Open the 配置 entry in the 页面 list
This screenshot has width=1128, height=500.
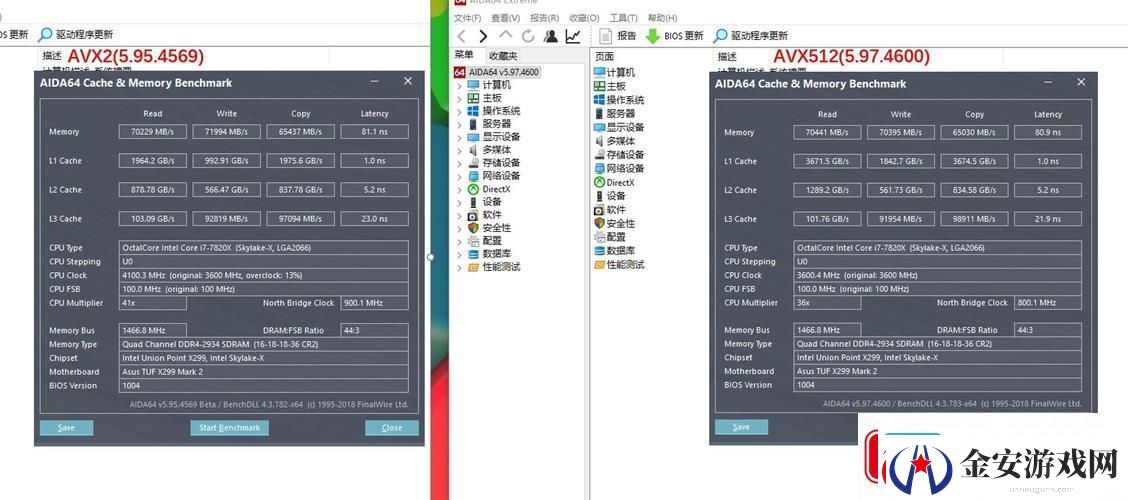point(610,237)
